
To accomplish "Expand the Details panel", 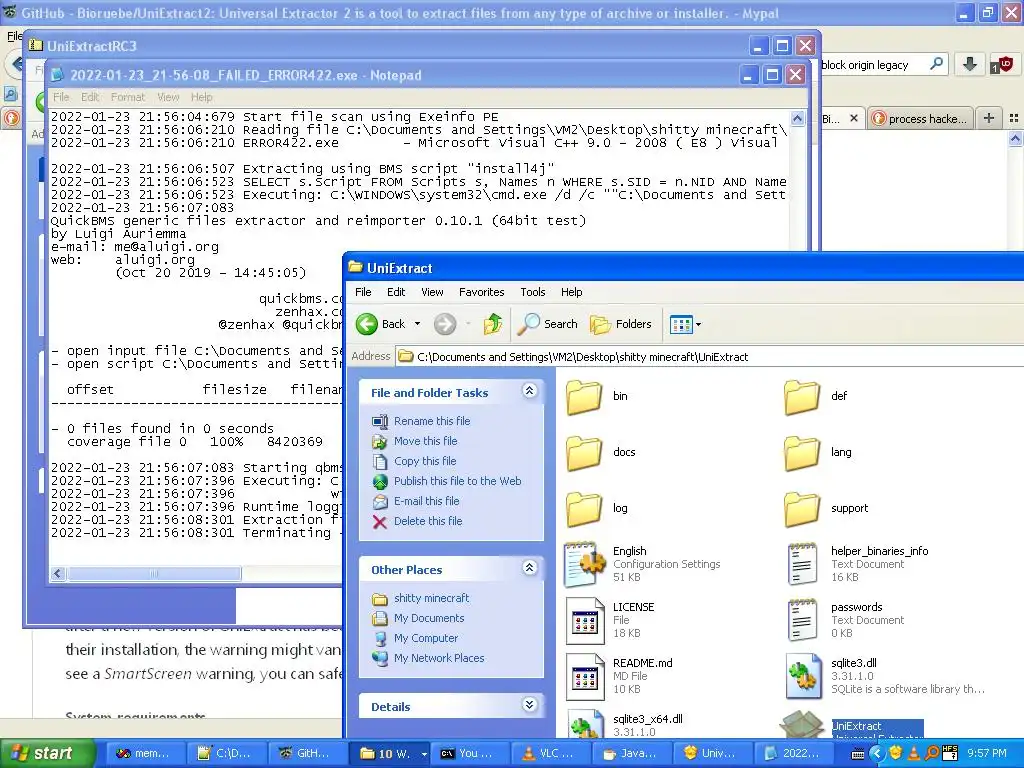I will pyautogui.click(x=530, y=705).
